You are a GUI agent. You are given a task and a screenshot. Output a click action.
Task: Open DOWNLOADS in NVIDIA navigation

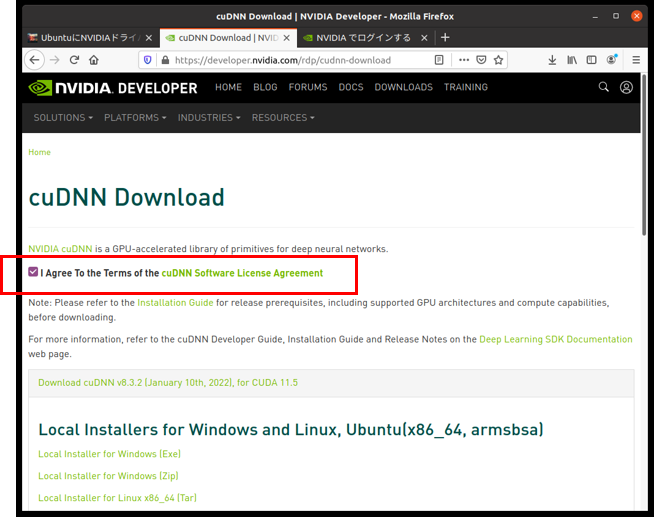pos(403,87)
